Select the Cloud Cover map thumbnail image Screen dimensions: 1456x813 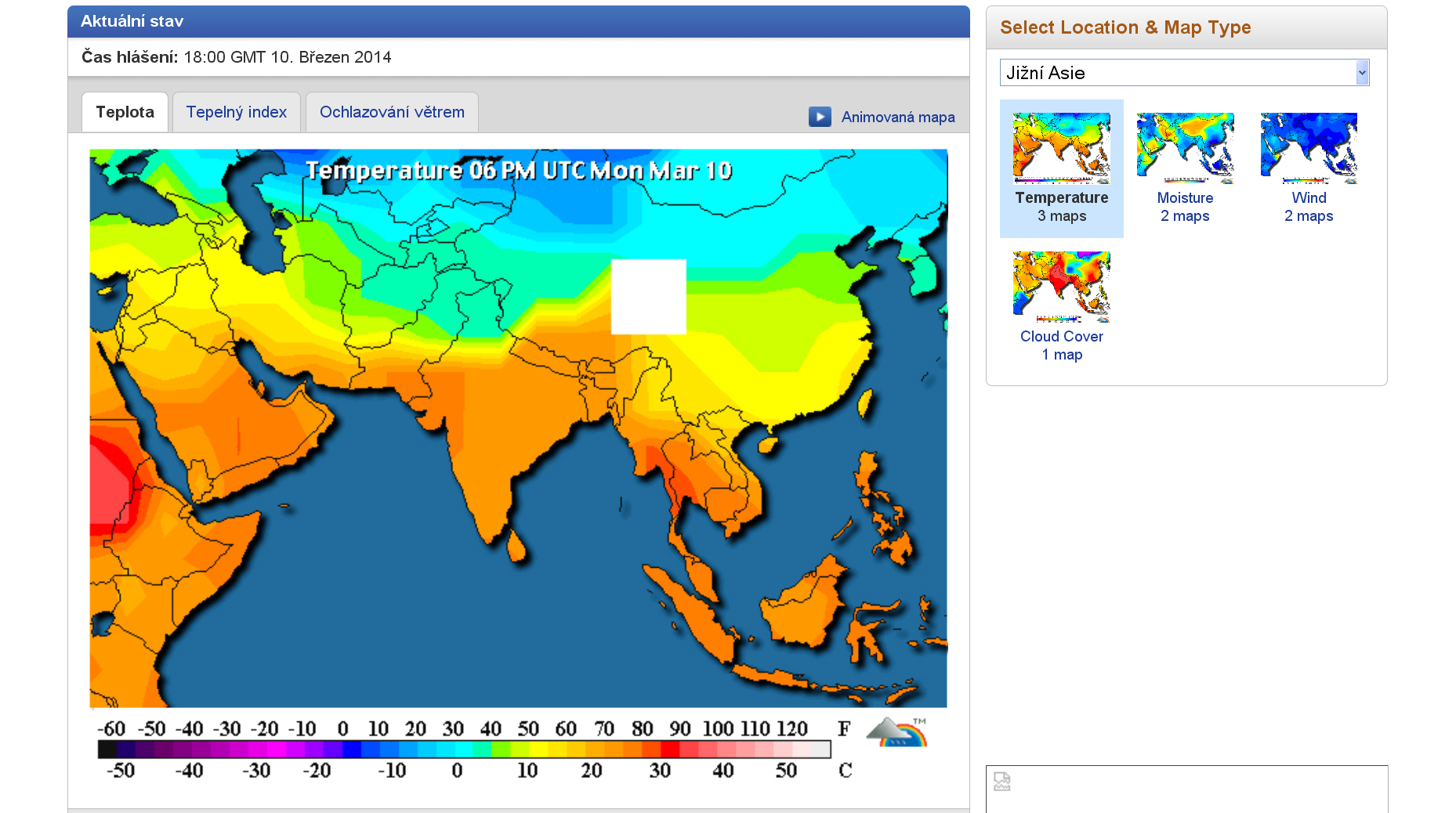point(1061,287)
